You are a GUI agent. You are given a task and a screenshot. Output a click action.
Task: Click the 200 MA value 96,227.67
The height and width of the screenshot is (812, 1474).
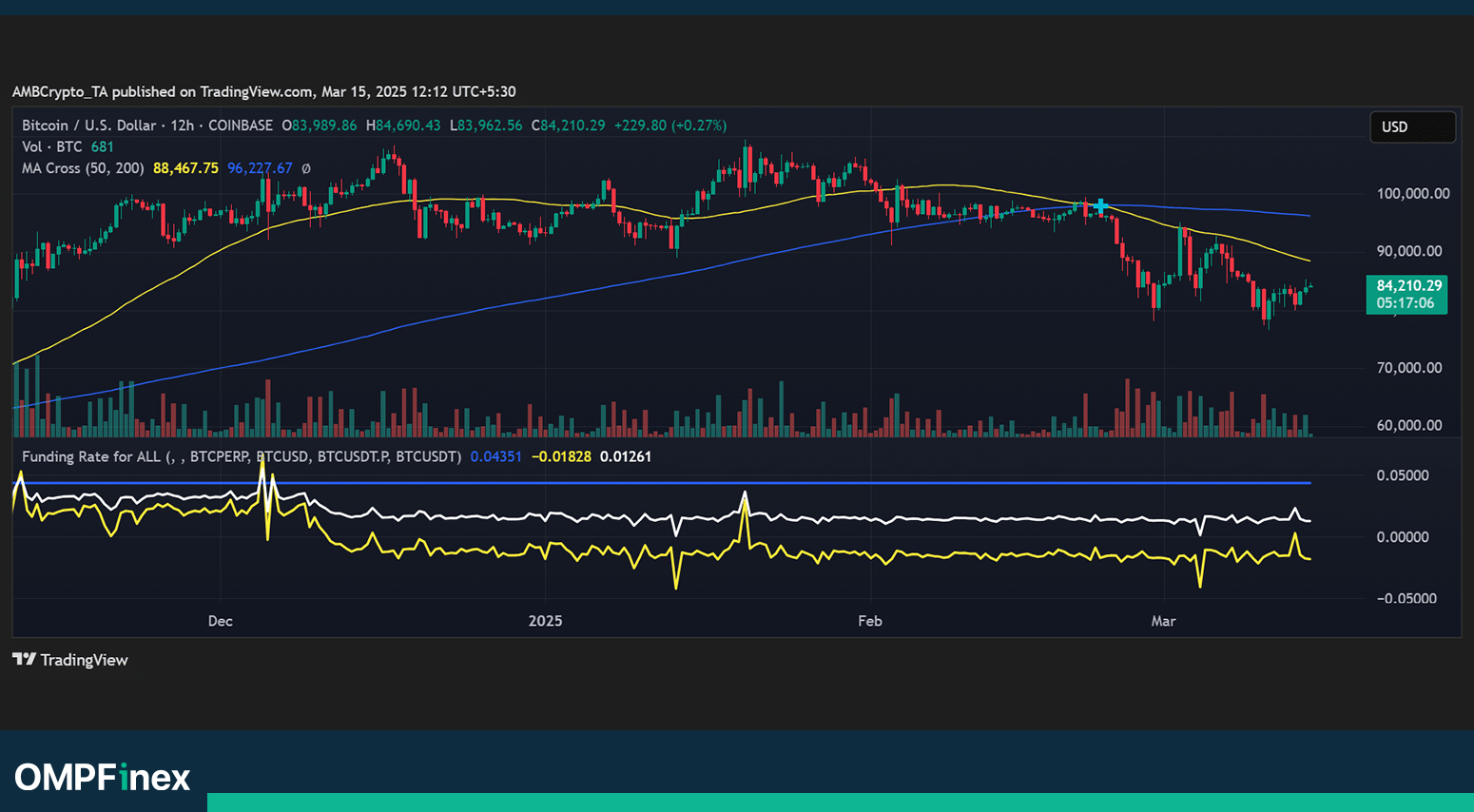click(x=260, y=168)
